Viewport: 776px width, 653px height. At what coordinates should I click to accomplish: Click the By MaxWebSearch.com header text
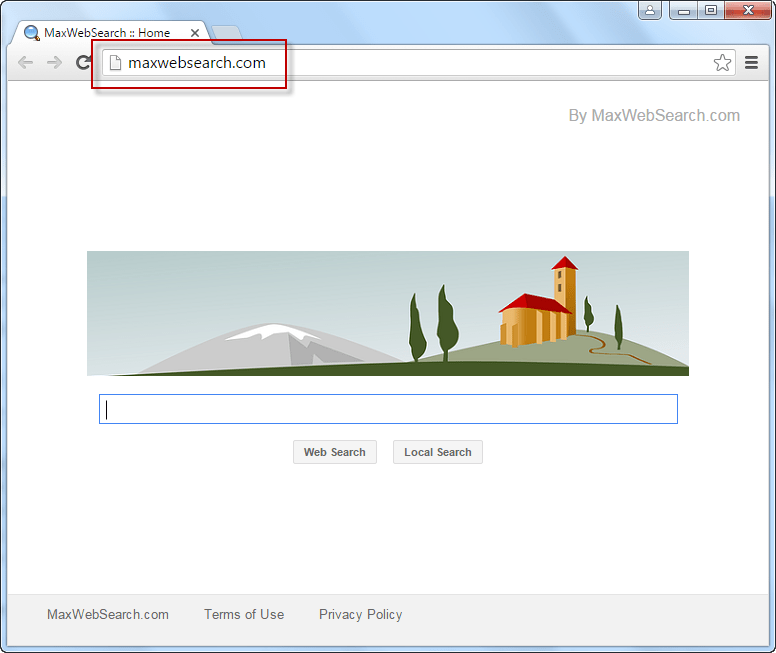[654, 115]
